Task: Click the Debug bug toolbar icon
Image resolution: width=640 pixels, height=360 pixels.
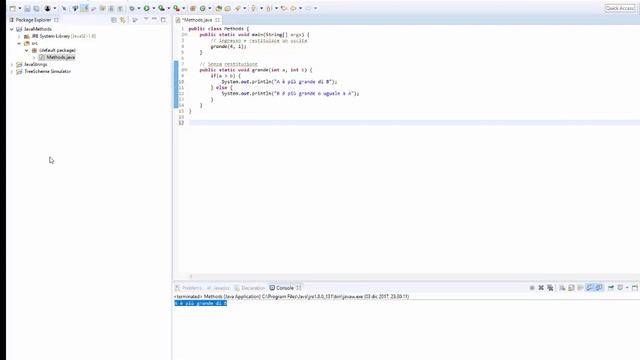Action: click(132, 8)
